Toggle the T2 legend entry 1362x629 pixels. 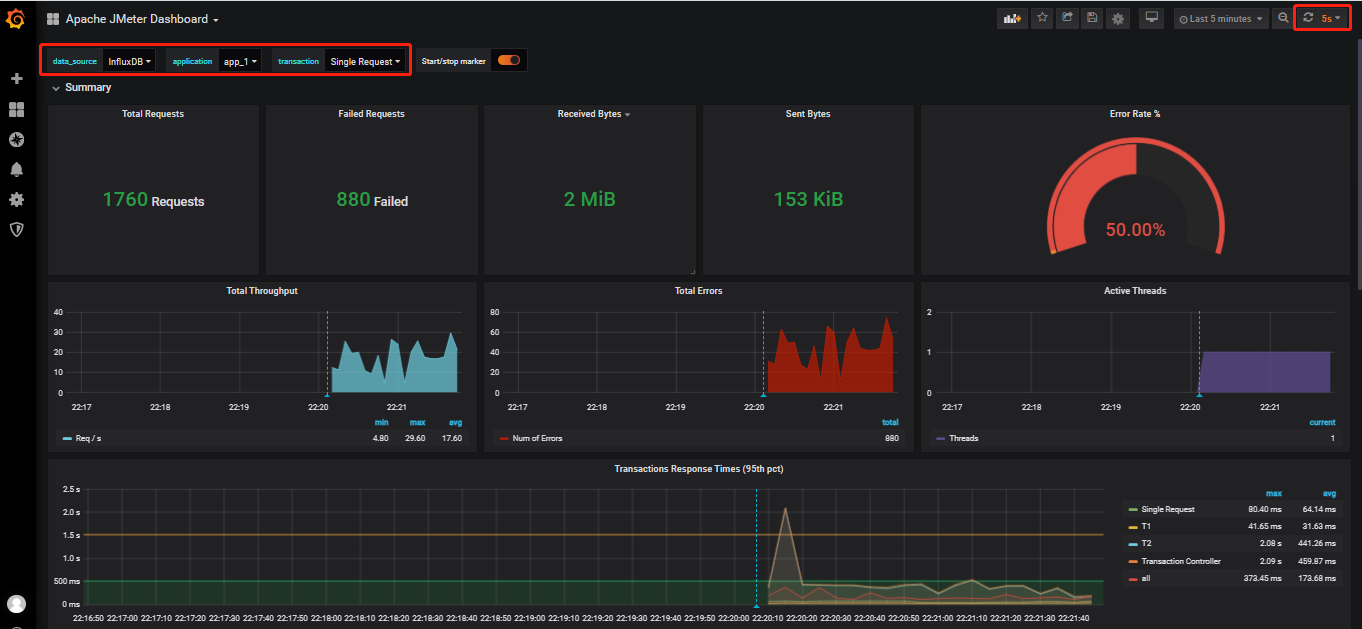pyautogui.click(x=1146, y=544)
